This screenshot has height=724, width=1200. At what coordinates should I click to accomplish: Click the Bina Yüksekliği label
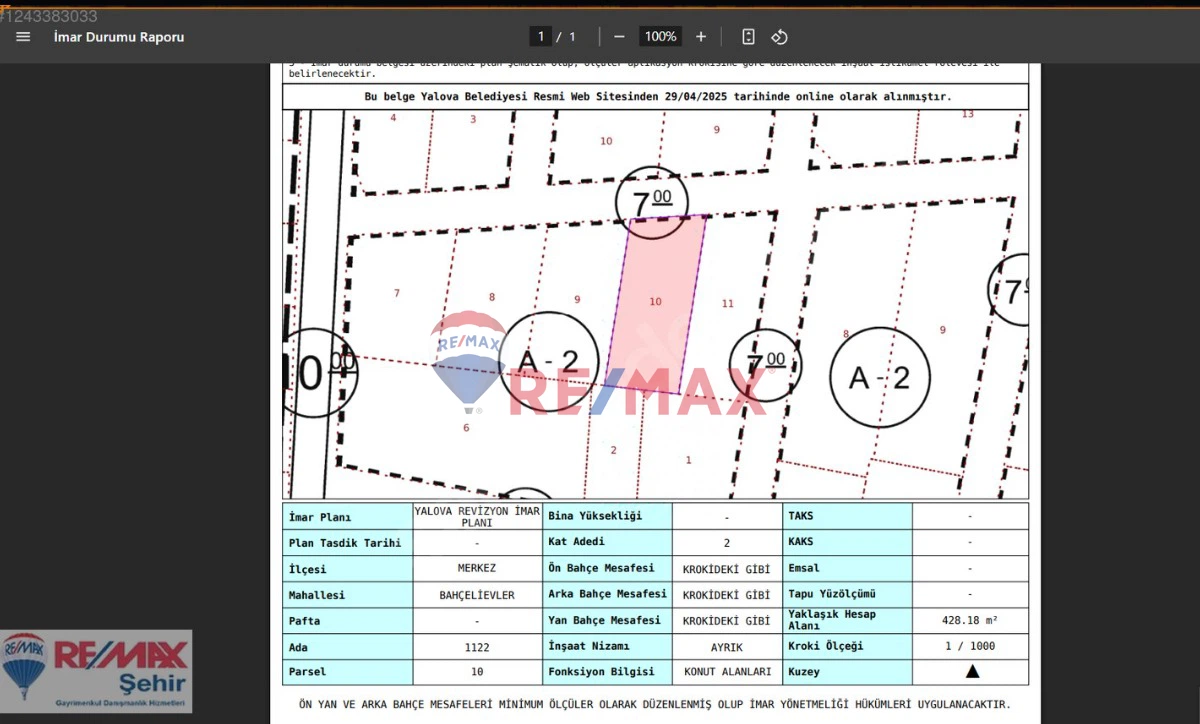(595, 517)
